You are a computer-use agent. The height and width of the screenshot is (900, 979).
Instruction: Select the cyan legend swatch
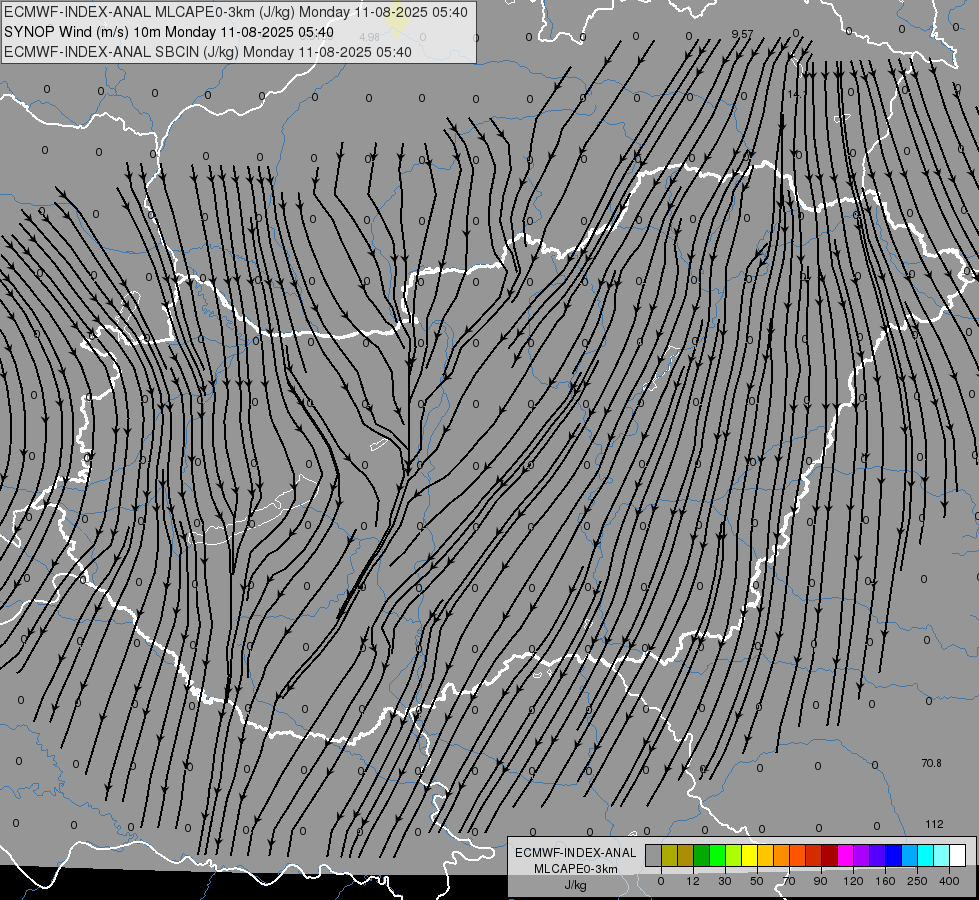(x=925, y=855)
